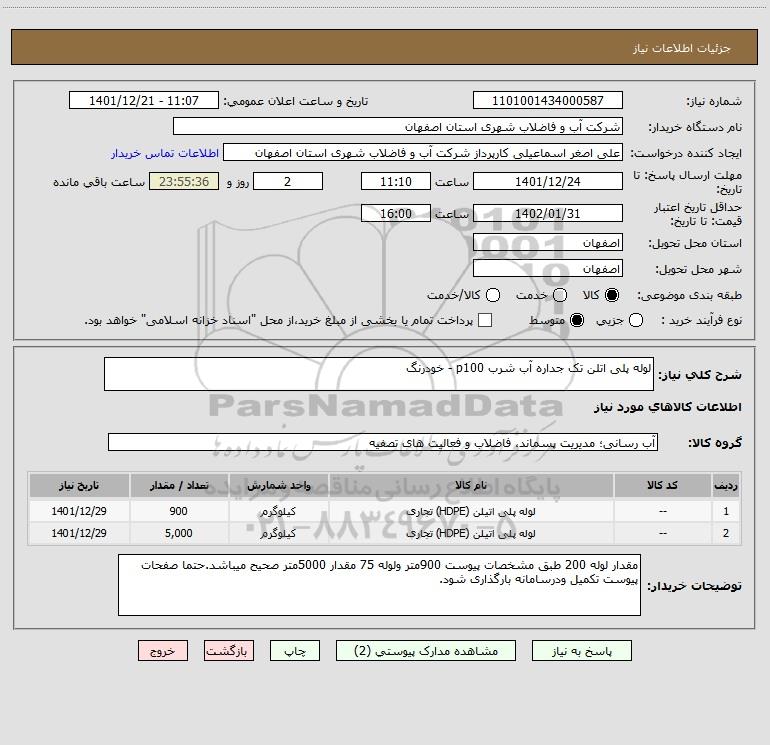The image size is (770, 745).
Task: Click the quantity 5,000 cell
Action: pos(179,533)
